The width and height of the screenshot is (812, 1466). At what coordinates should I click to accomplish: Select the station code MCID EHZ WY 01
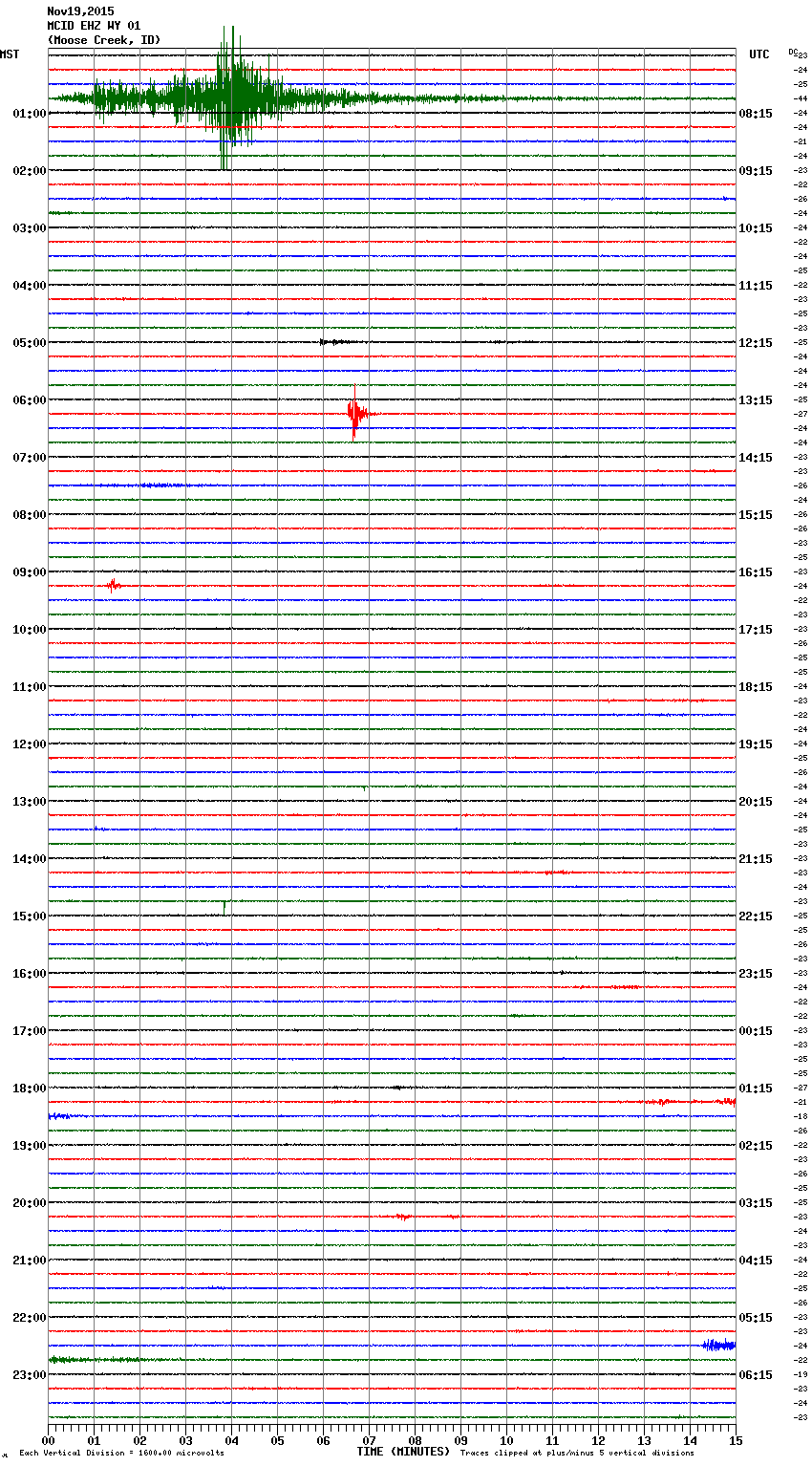[x=94, y=26]
